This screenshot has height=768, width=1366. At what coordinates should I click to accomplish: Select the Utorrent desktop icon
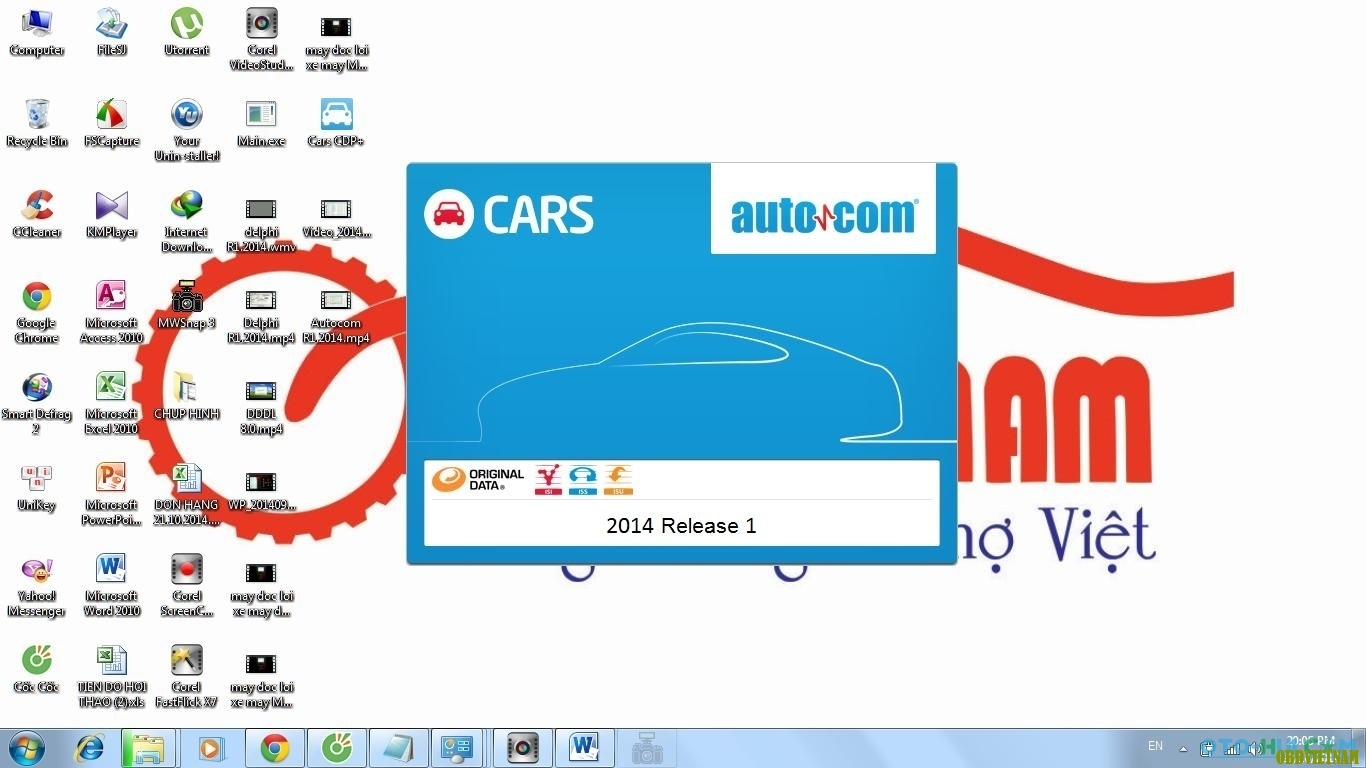click(186, 24)
